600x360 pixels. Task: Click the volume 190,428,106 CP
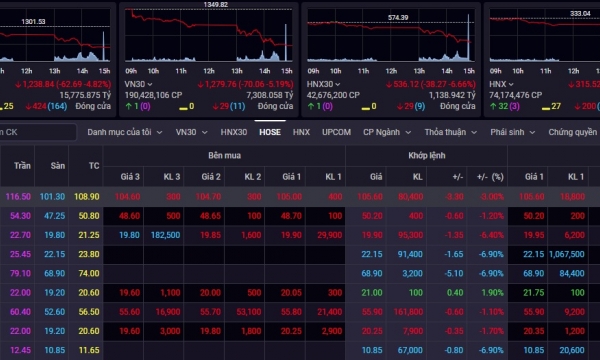(x=153, y=95)
